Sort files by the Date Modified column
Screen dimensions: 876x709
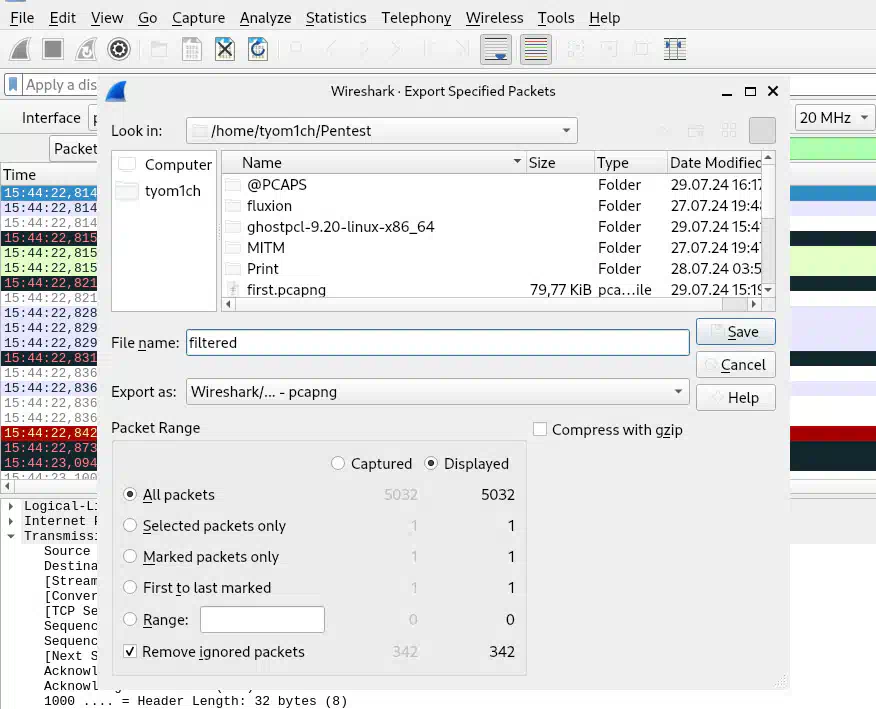coord(715,163)
